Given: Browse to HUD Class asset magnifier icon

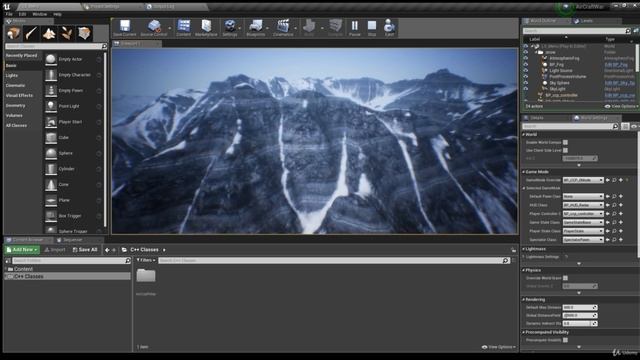Looking at the screenshot, I should (614, 205).
